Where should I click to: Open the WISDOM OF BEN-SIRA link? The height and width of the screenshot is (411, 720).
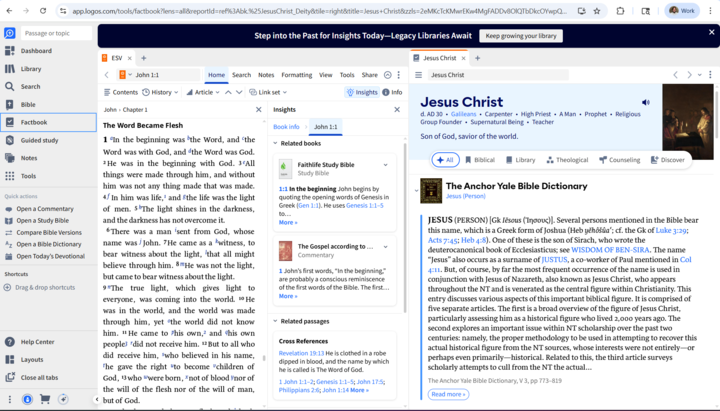(610, 250)
